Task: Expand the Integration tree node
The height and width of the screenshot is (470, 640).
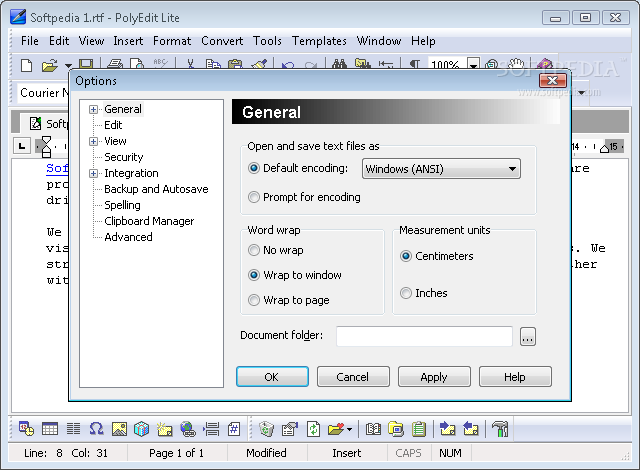Action: coord(93,173)
